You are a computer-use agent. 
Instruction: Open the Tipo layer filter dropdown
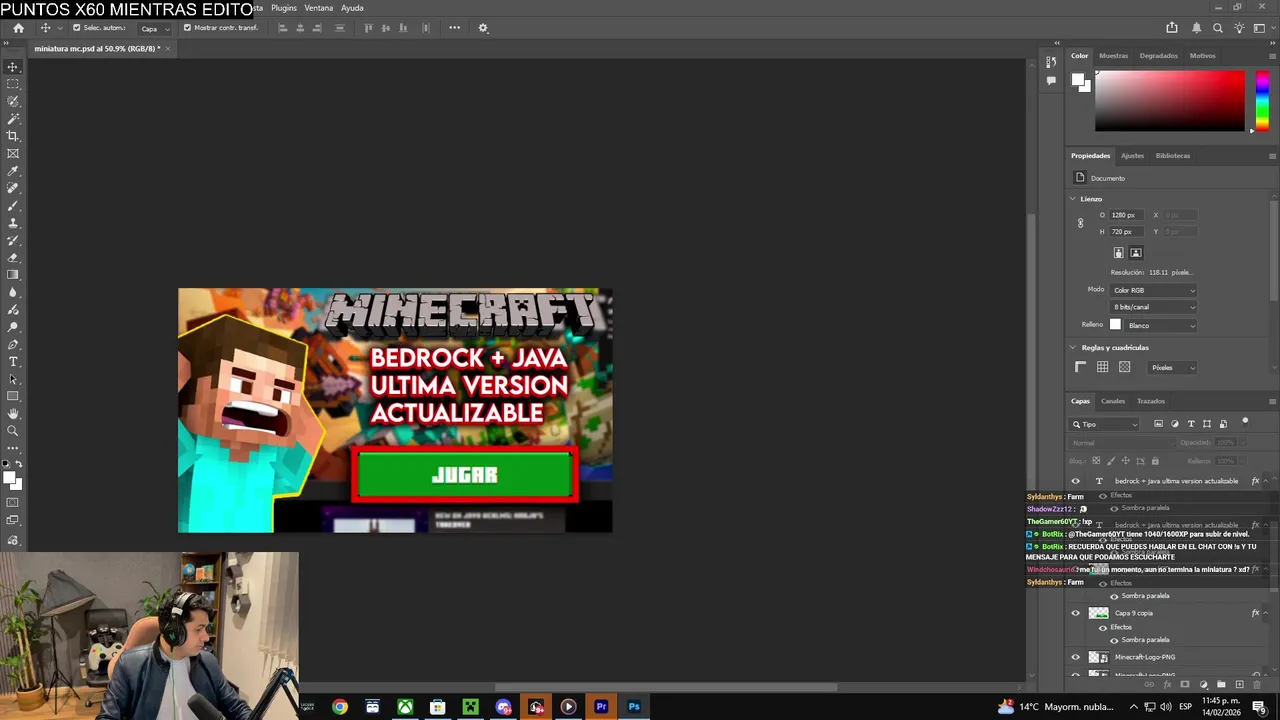tap(1105, 424)
